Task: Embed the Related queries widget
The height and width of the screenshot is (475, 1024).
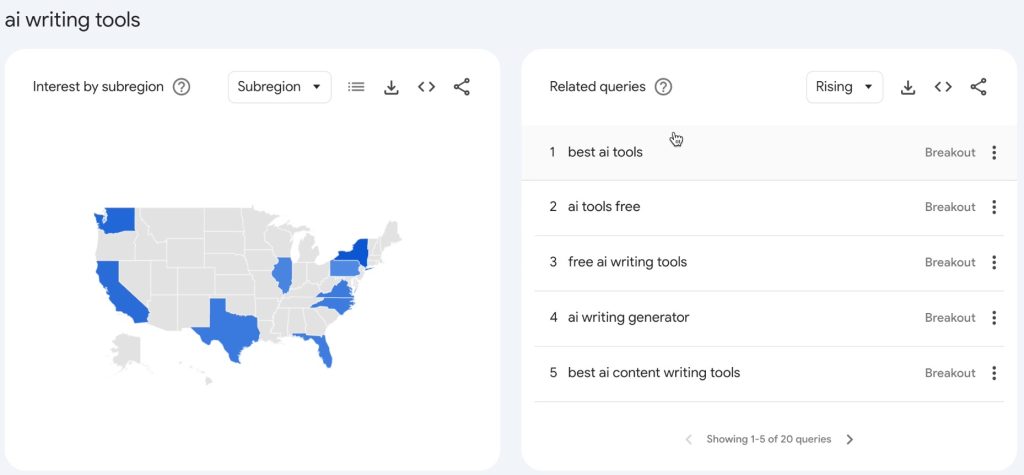Action: [943, 87]
